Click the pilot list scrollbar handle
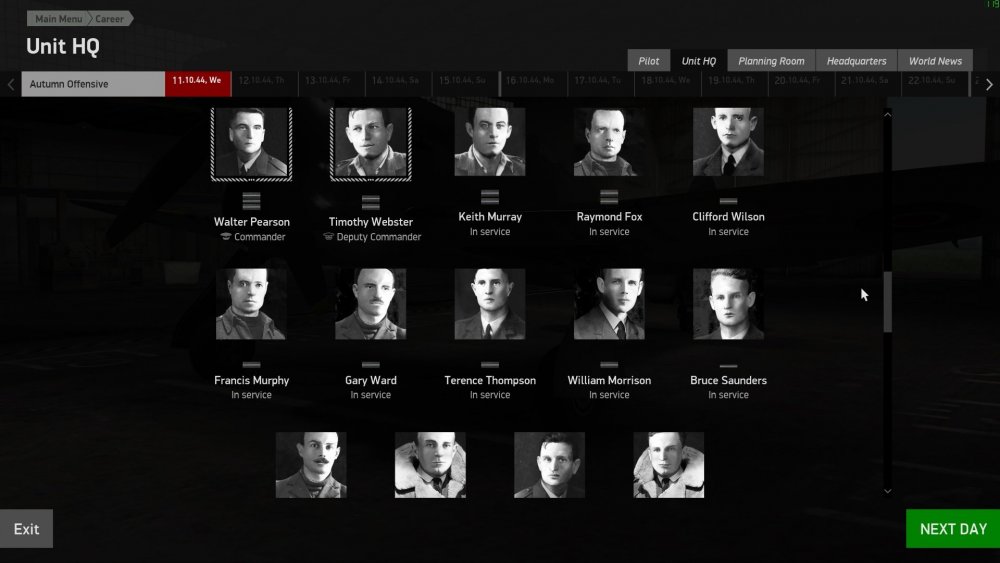This screenshot has width=1000, height=563. [887, 302]
